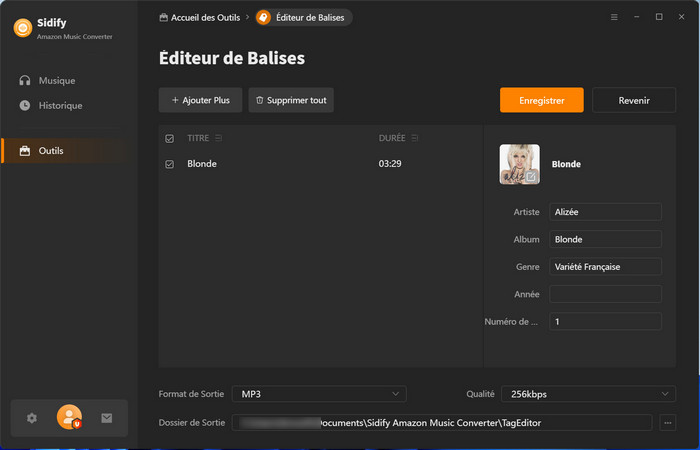Open the mail feedback icon
The width and height of the screenshot is (700, 450).
[107, 418]
